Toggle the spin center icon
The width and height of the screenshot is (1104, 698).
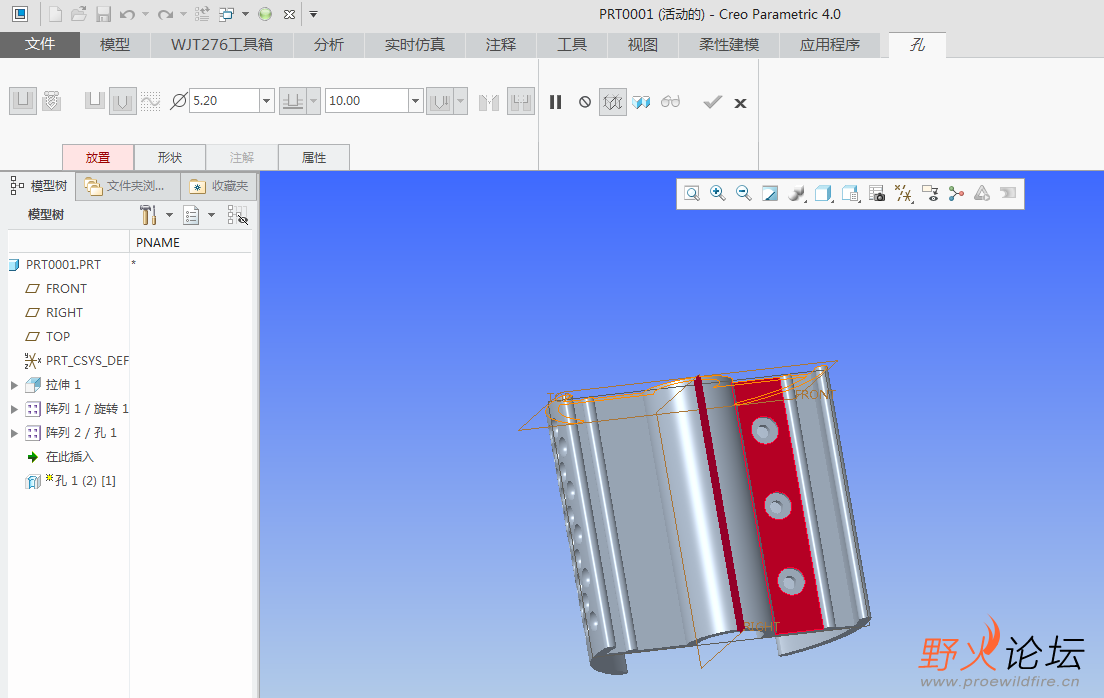(x=955, y=193)
